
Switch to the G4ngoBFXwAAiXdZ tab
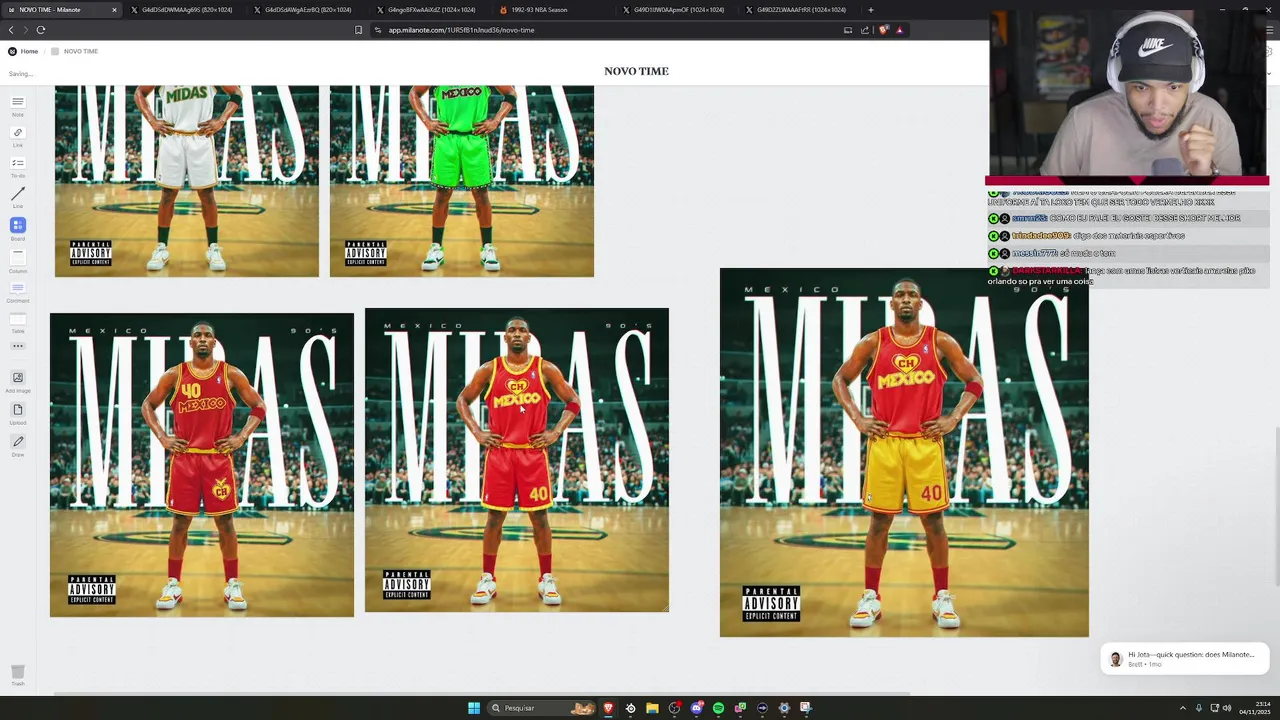click(x=431, y=10)
